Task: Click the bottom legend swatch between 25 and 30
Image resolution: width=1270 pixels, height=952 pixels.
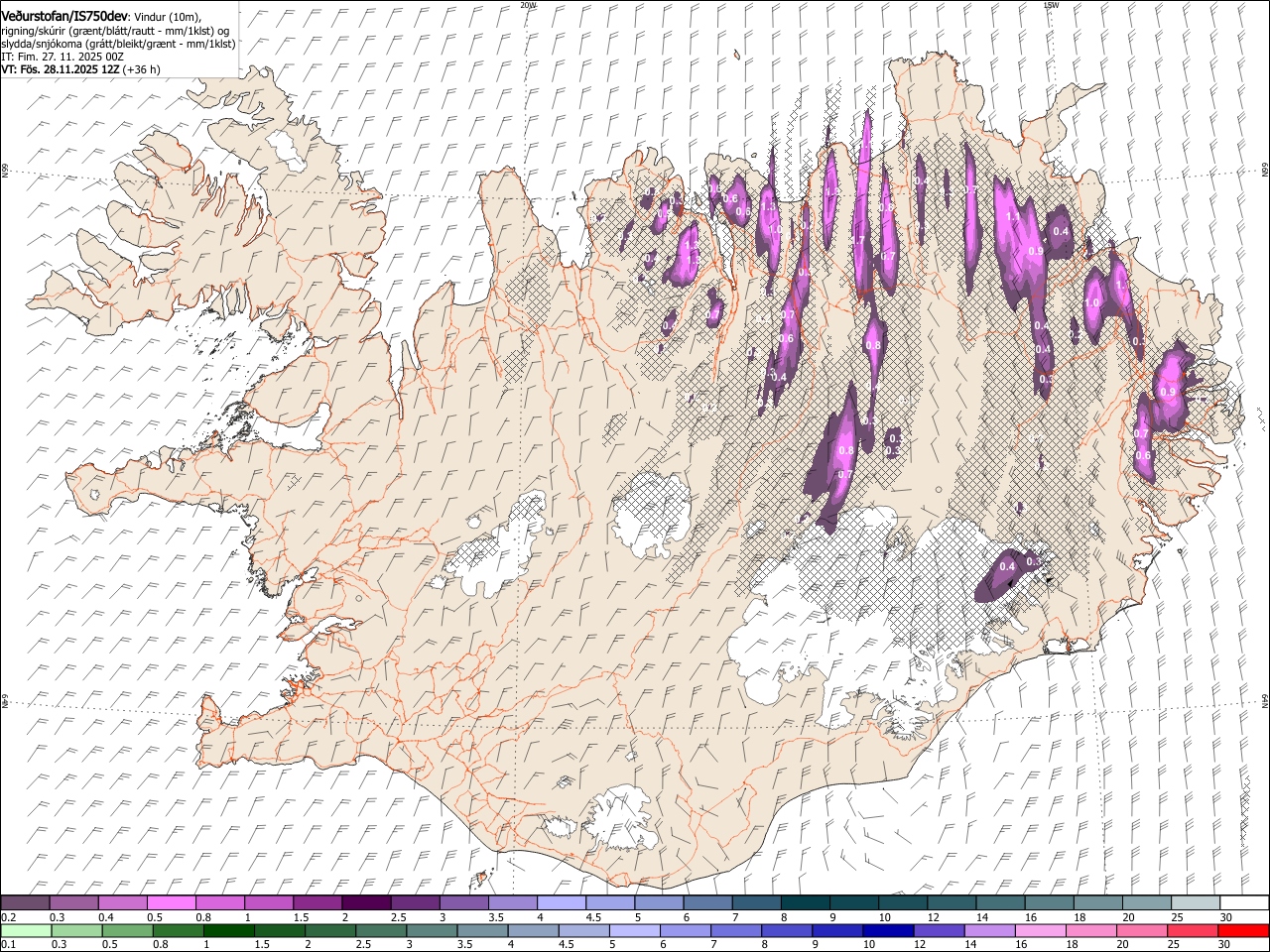Action: coord(1193,930)
